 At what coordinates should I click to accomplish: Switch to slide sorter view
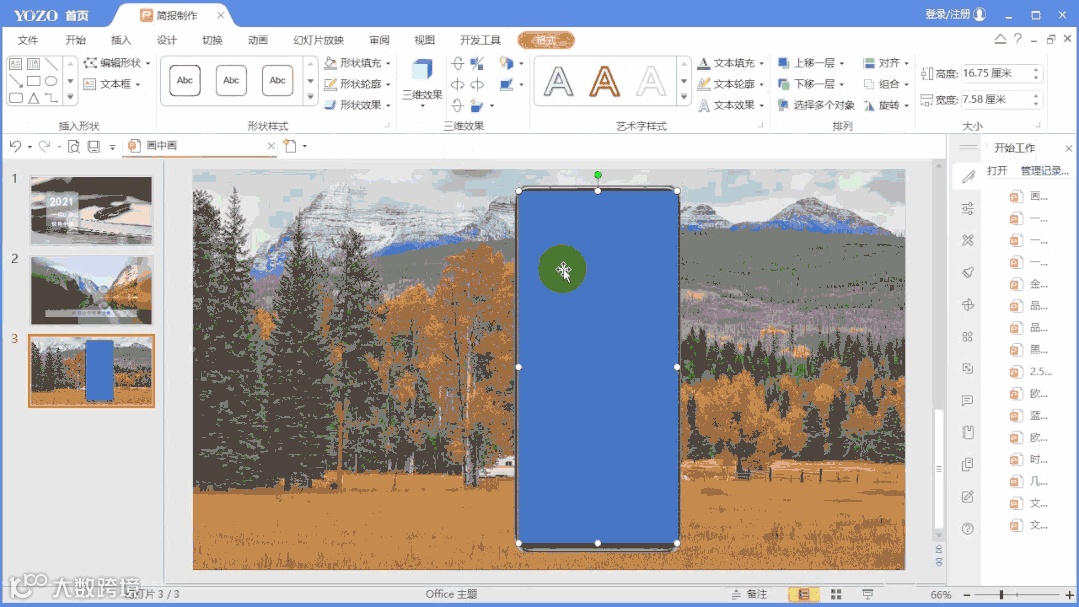[x=836, y=594]
